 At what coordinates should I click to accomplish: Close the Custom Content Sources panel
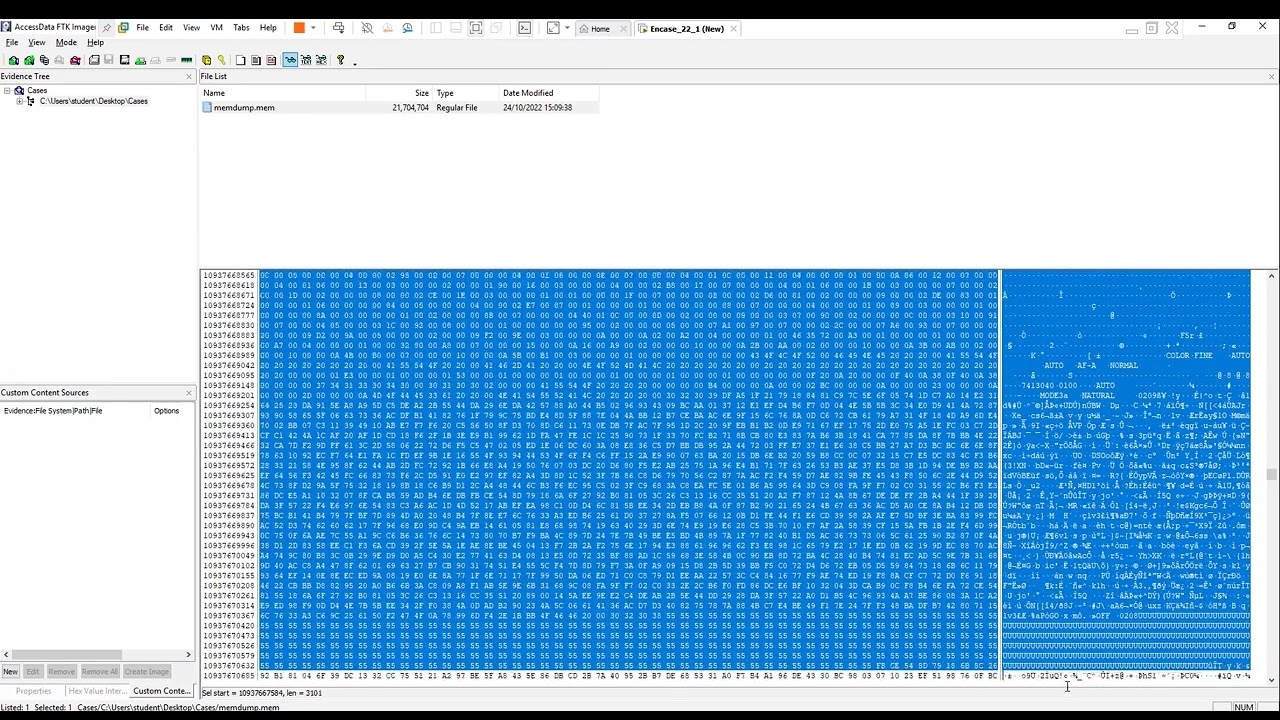tap(189, 392)
